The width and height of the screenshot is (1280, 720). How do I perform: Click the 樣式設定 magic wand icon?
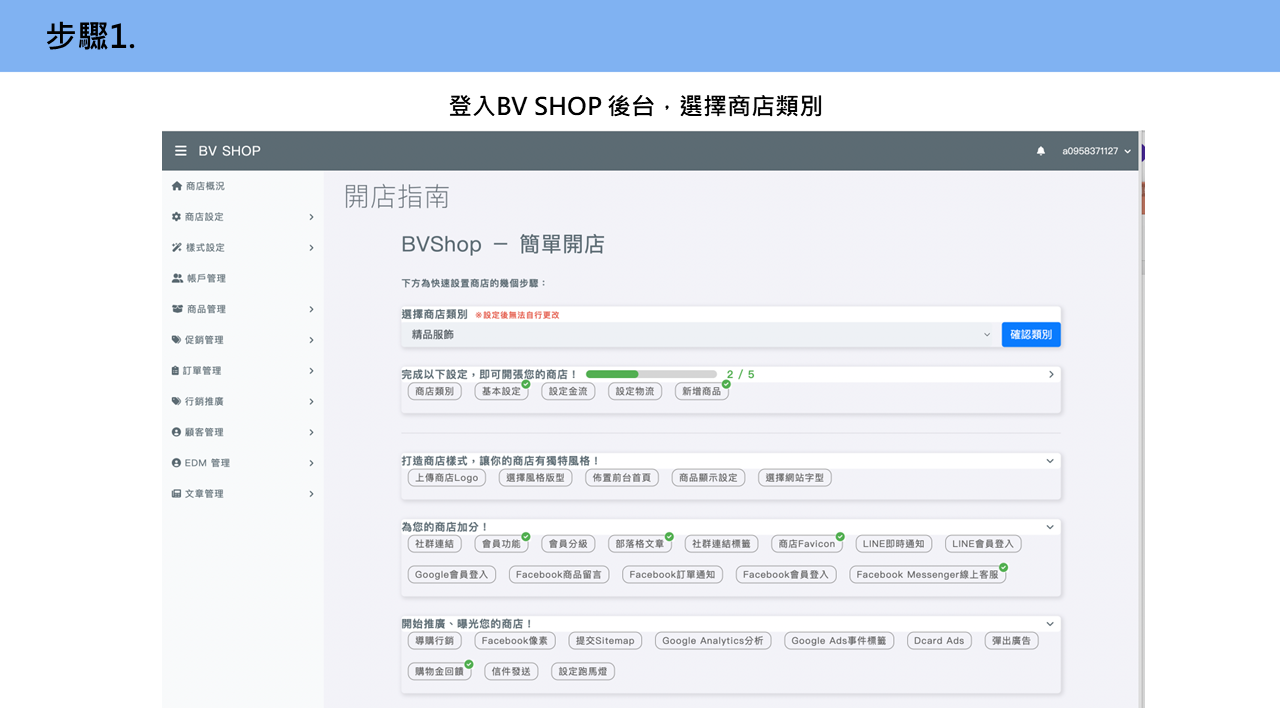tap(177, 248)
